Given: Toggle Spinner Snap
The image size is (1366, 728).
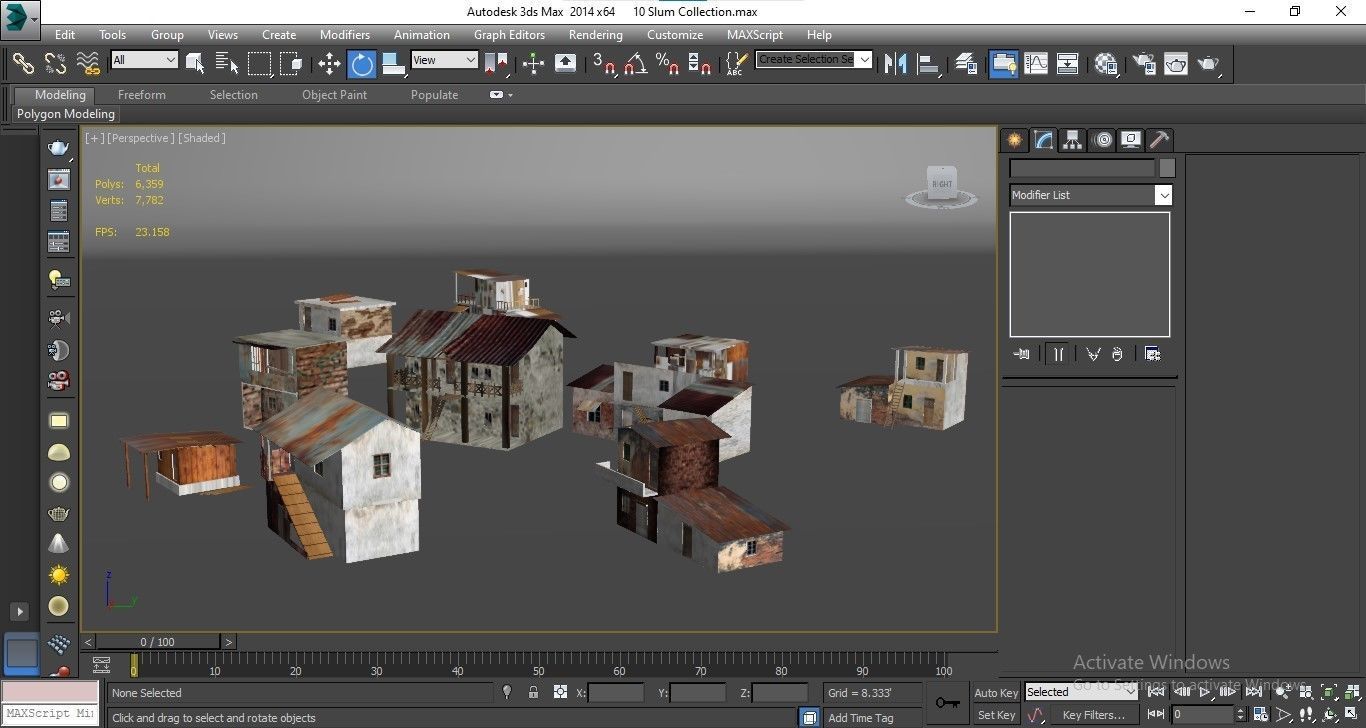Looking at the screenshot, I should (x=700, y=63).
